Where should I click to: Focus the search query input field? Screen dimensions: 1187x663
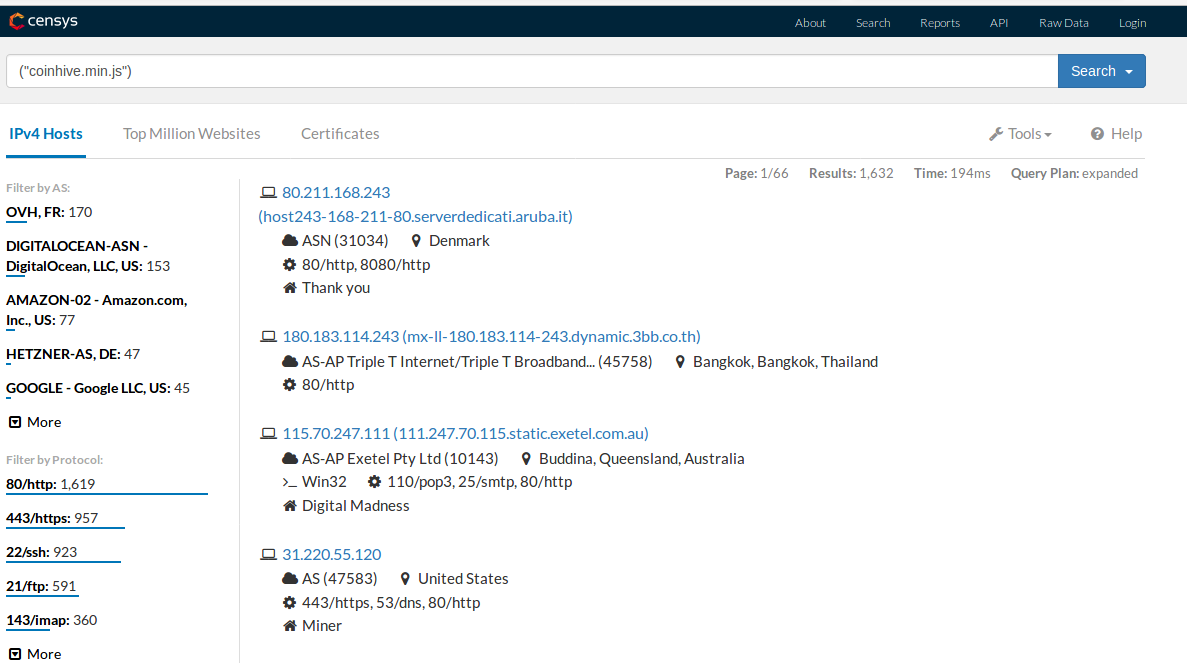[x=532, y=71]
